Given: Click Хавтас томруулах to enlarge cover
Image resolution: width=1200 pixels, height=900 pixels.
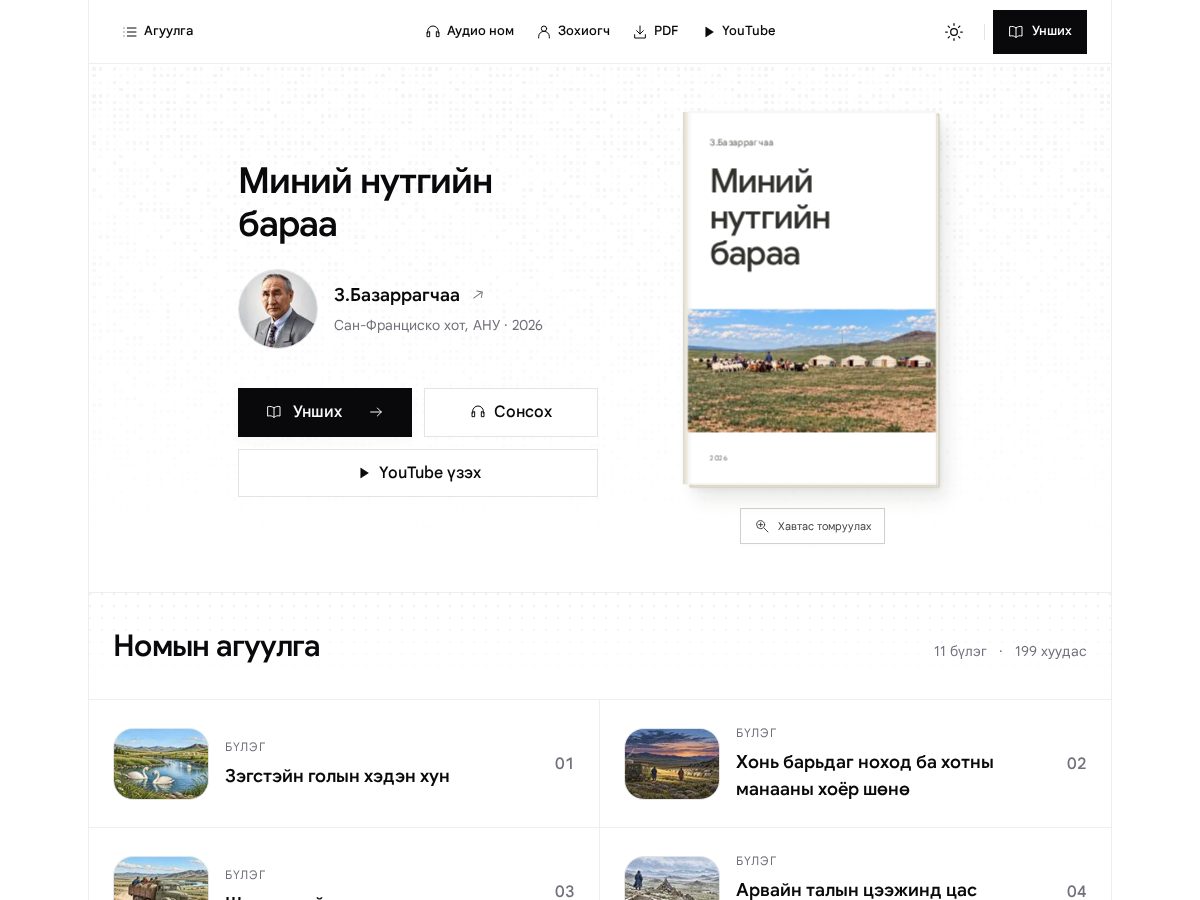Looking at the screenshot, I should (x=812, y=526).
